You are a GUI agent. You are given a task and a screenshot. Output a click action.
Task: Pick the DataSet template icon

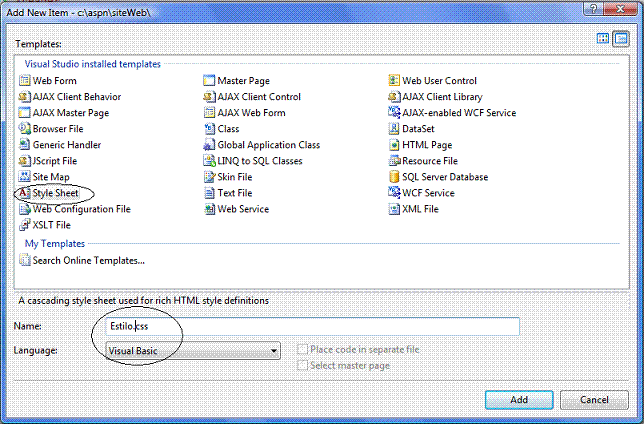coord(394,129)
